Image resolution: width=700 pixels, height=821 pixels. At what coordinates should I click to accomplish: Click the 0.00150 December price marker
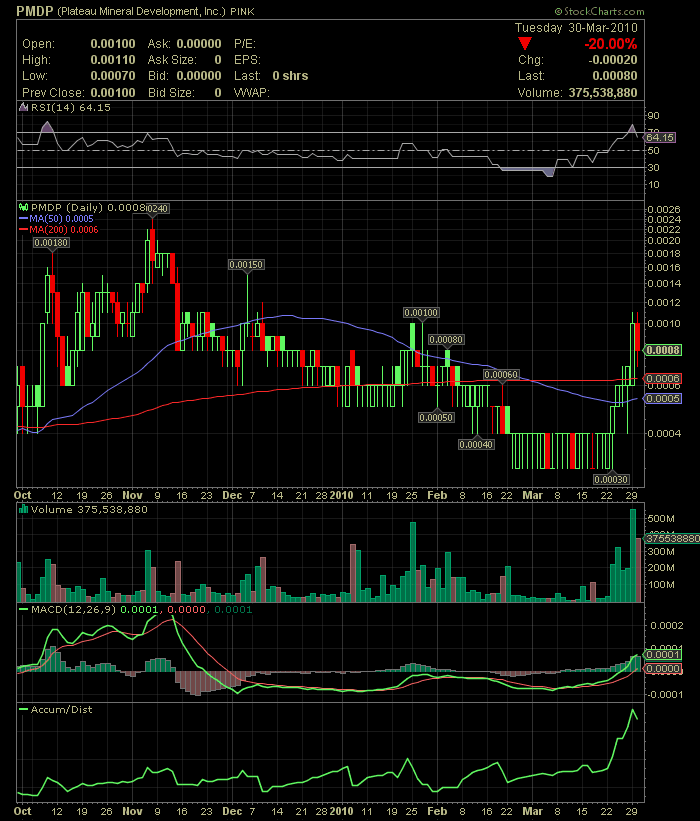246,265
